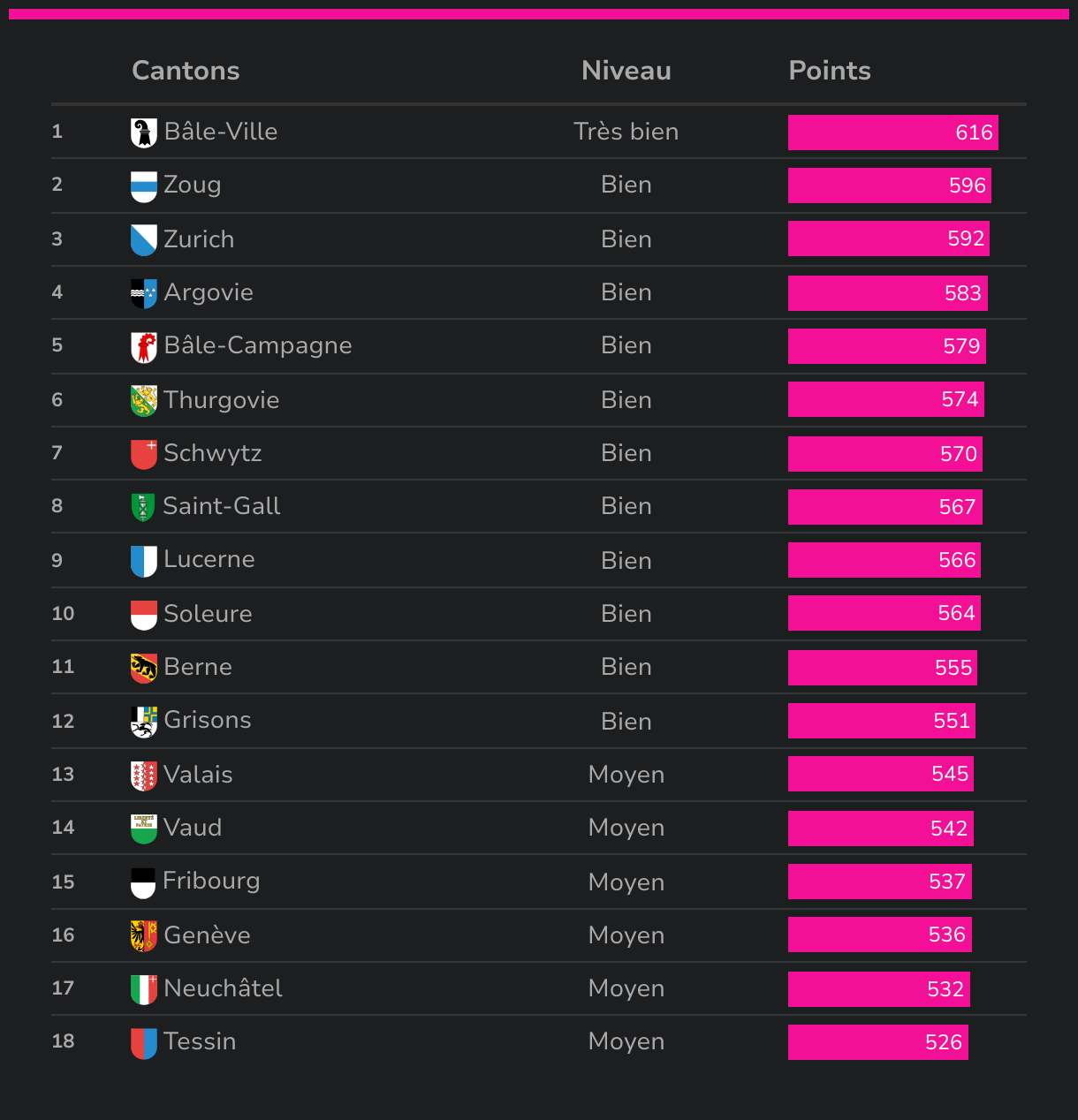Viewport: 1078px width, 1120px height.
Task: Click the Très bien level label
Action: coord(626,132)
